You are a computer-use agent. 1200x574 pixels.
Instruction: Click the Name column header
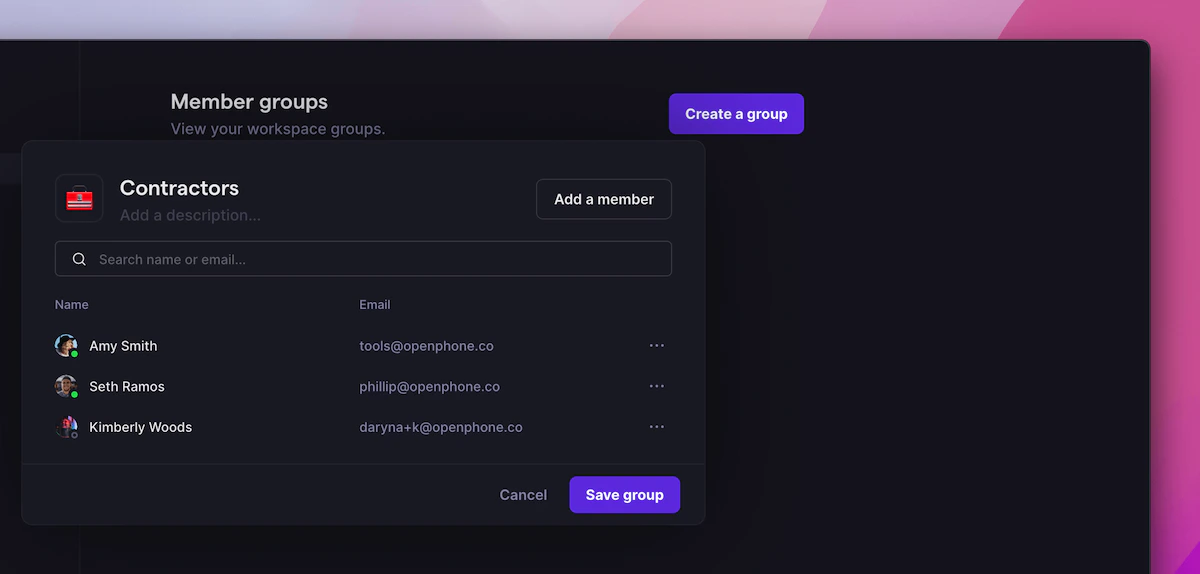click(72, 304)
